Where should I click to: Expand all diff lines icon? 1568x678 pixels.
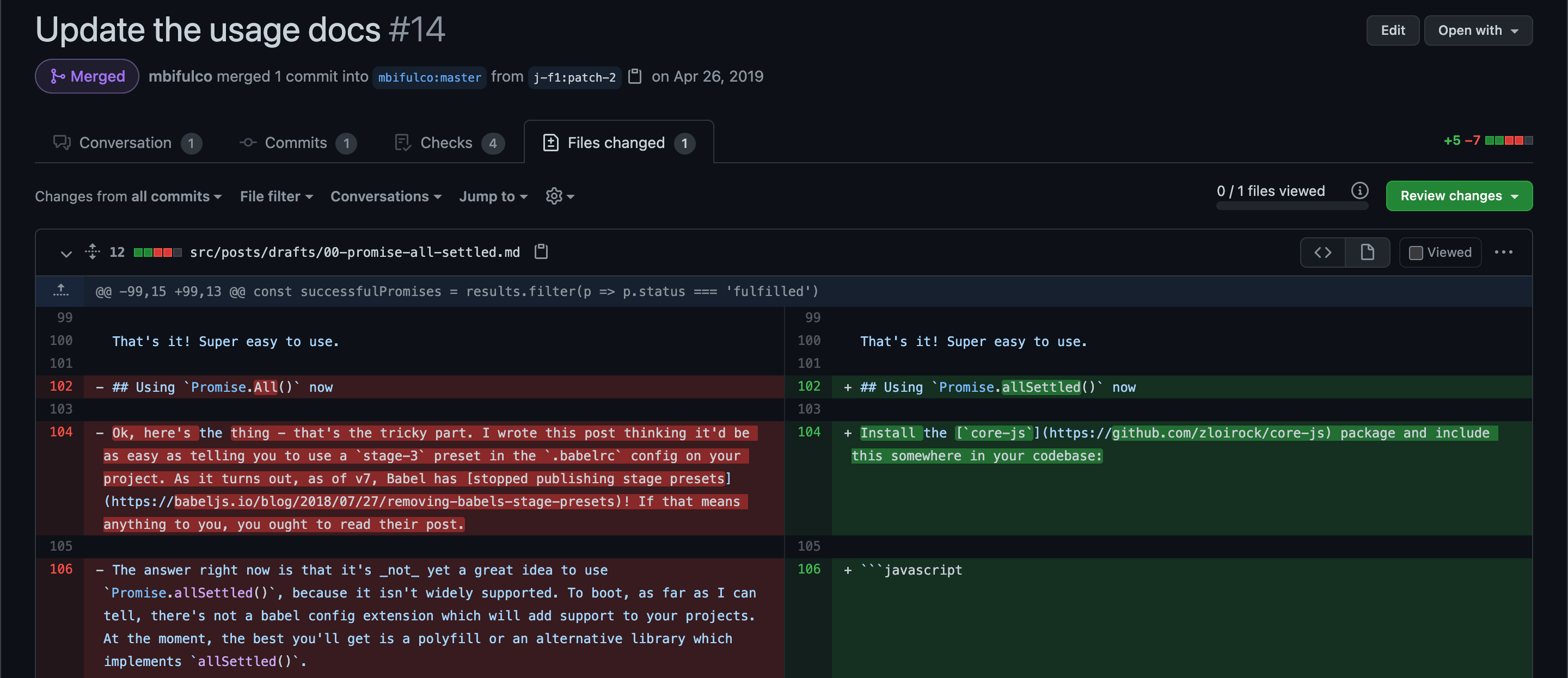92,251
